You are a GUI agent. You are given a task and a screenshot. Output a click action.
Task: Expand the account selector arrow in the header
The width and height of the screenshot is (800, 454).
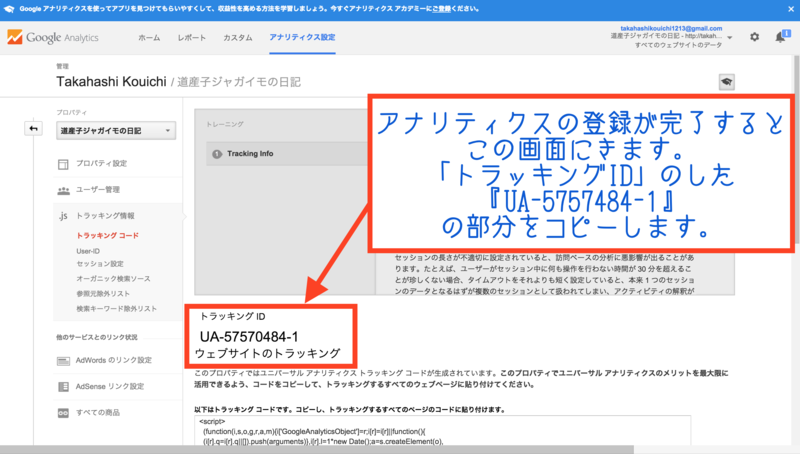(x=730, y=38)
